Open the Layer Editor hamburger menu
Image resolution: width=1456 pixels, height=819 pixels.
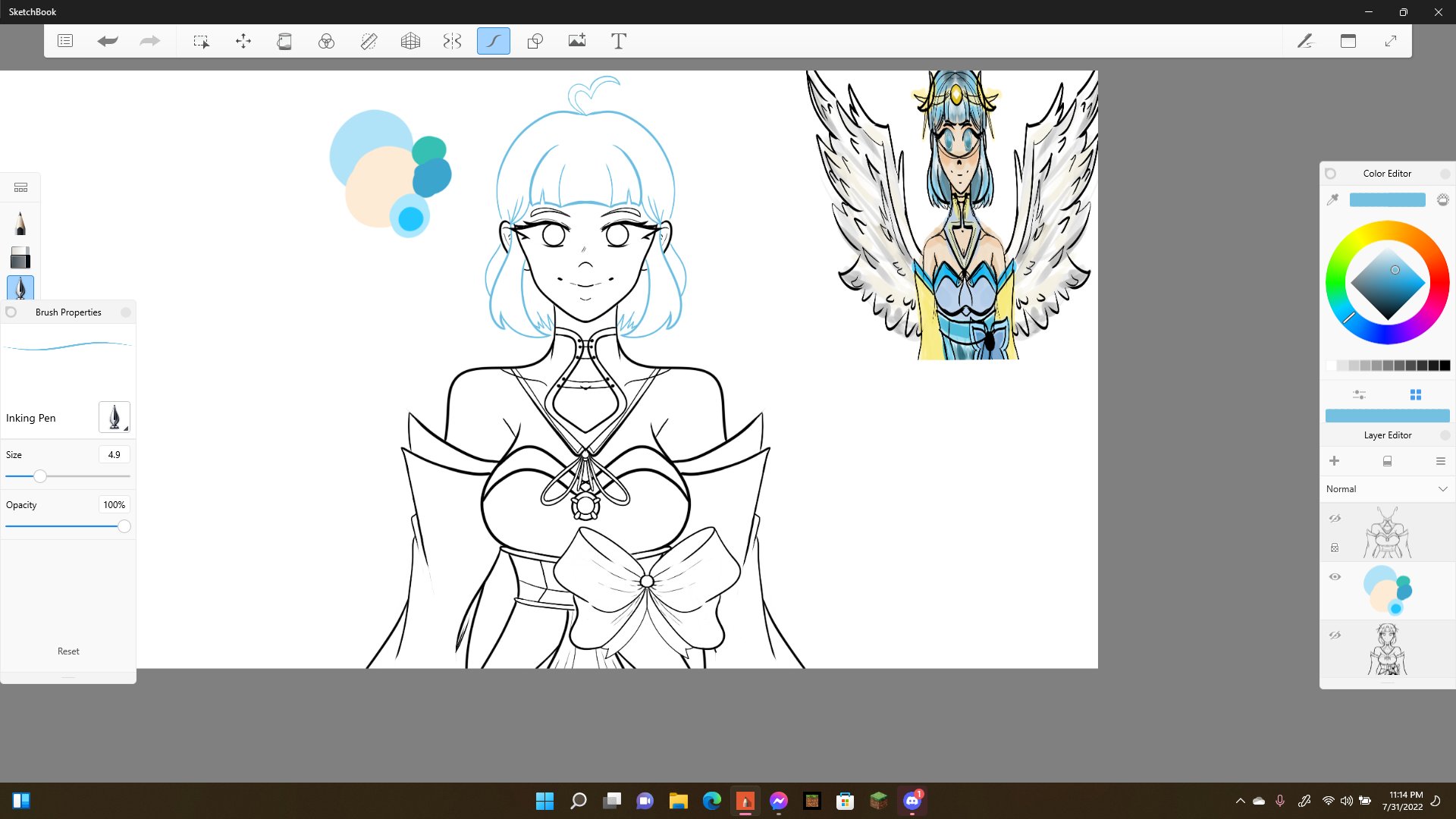[x=1440, y=461]
